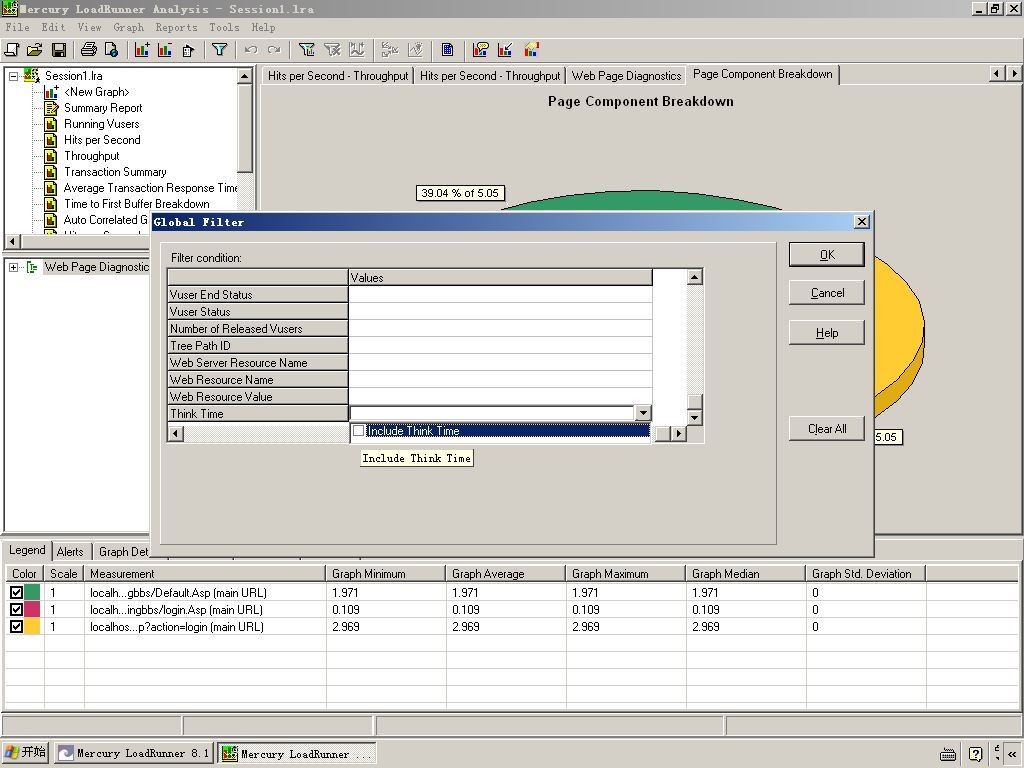The image size is (1024, 768).
Task: Switch to Mercury LoadRunner 8.1 taskbar button
Action: pos(133,754)
